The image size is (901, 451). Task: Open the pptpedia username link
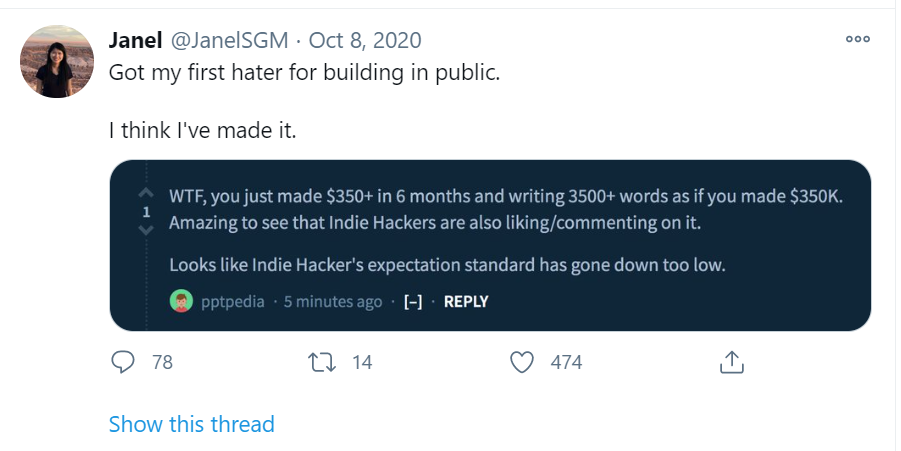(233, 302)
